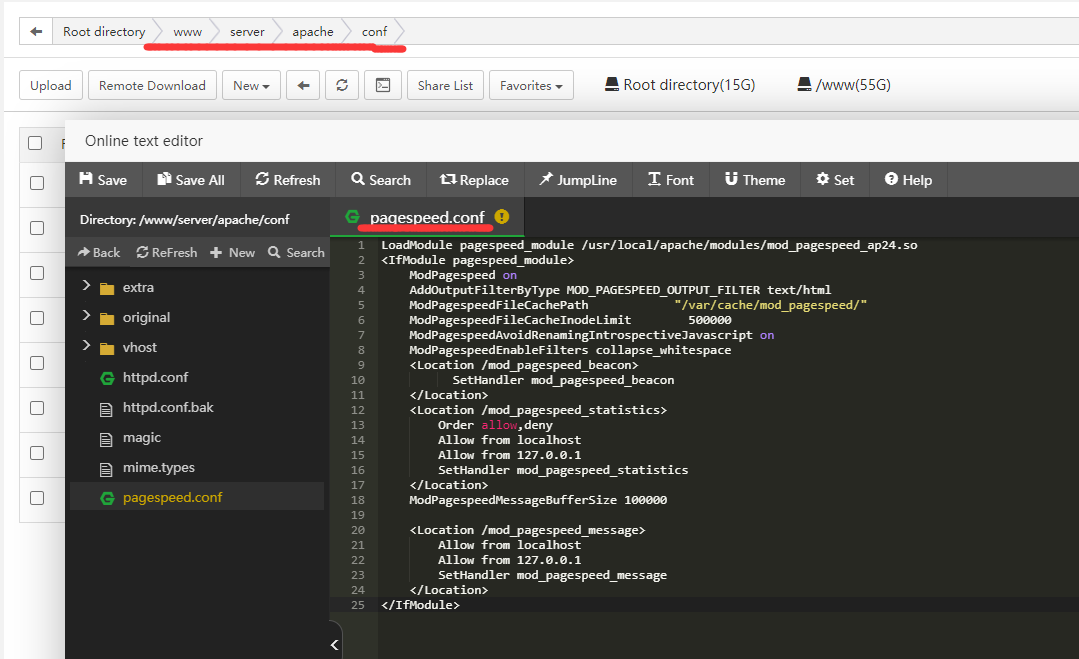Click the Upload button
This screenshot has width=1079, height=659.
[x=51, y=86]
